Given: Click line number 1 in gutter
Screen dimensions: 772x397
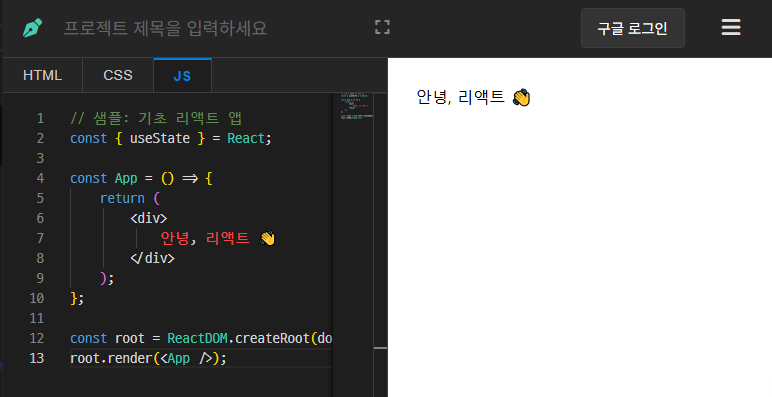Looking at the screenshot, I should [40, 119].
